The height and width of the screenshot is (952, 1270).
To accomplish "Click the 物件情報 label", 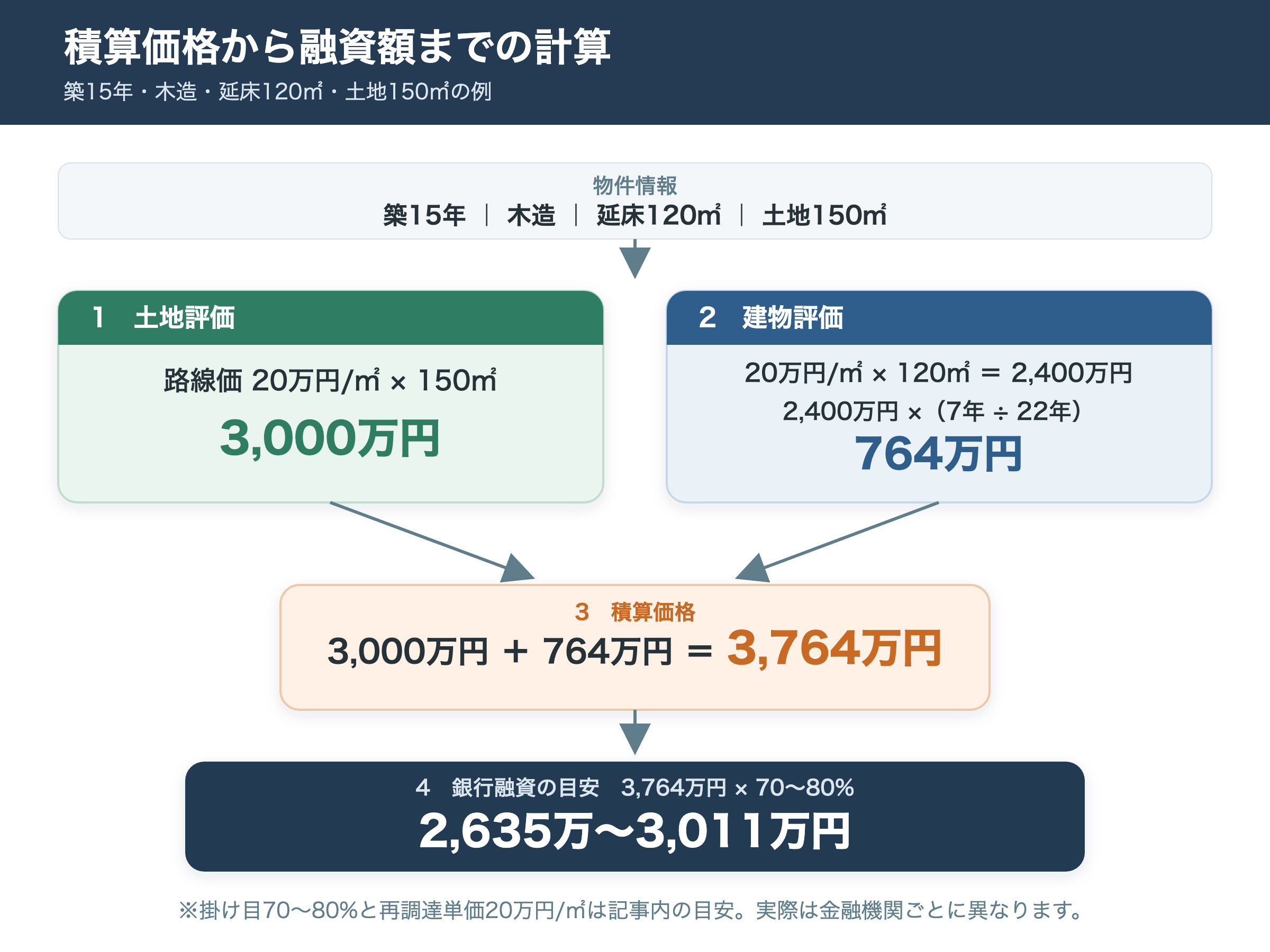I will click(x=634, y=185).
